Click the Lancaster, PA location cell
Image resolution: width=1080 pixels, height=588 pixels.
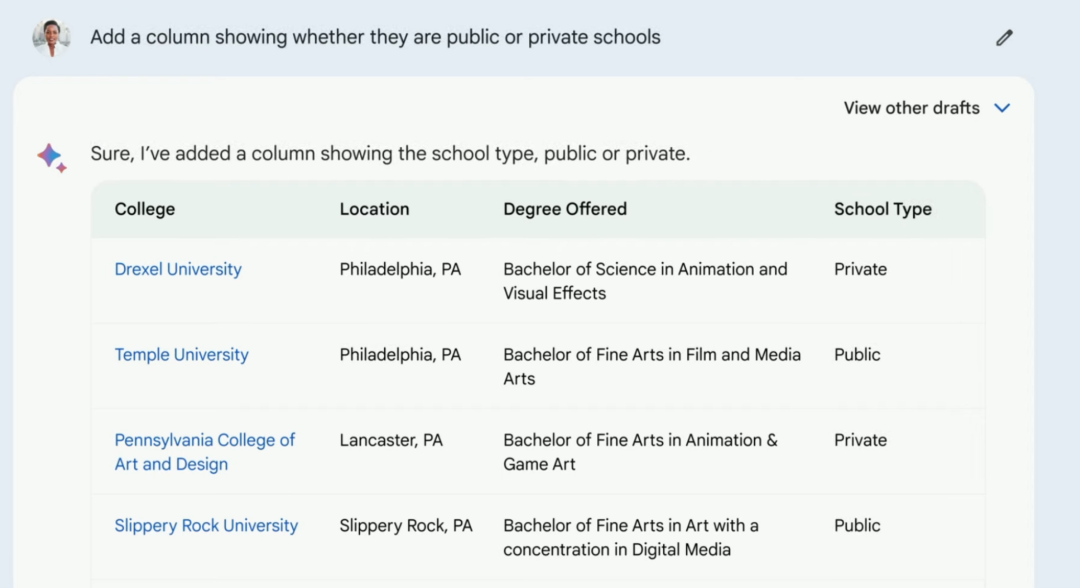(391, 440)
